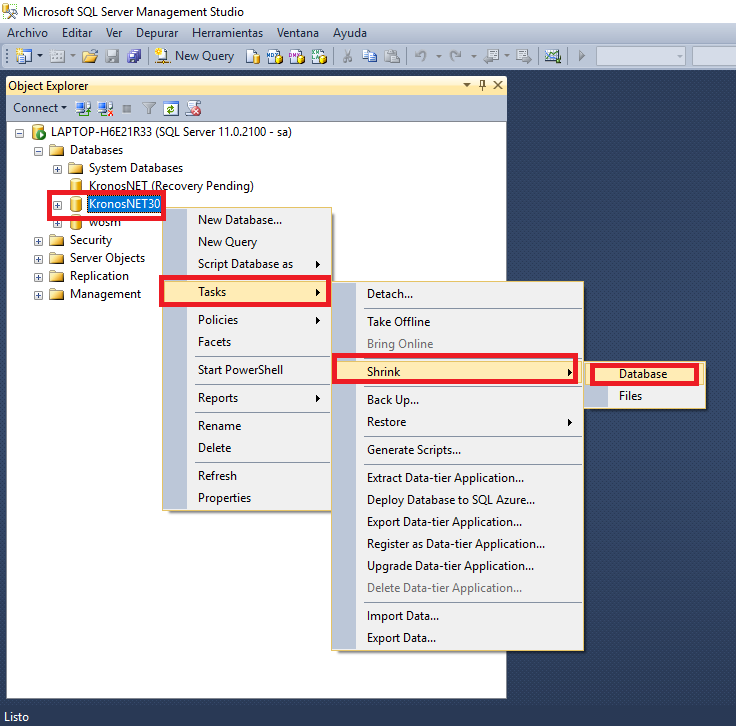The width and height of the screenshot is (736, 726).
Task: Click the Open File folder icon
Action: click(90, 56)
